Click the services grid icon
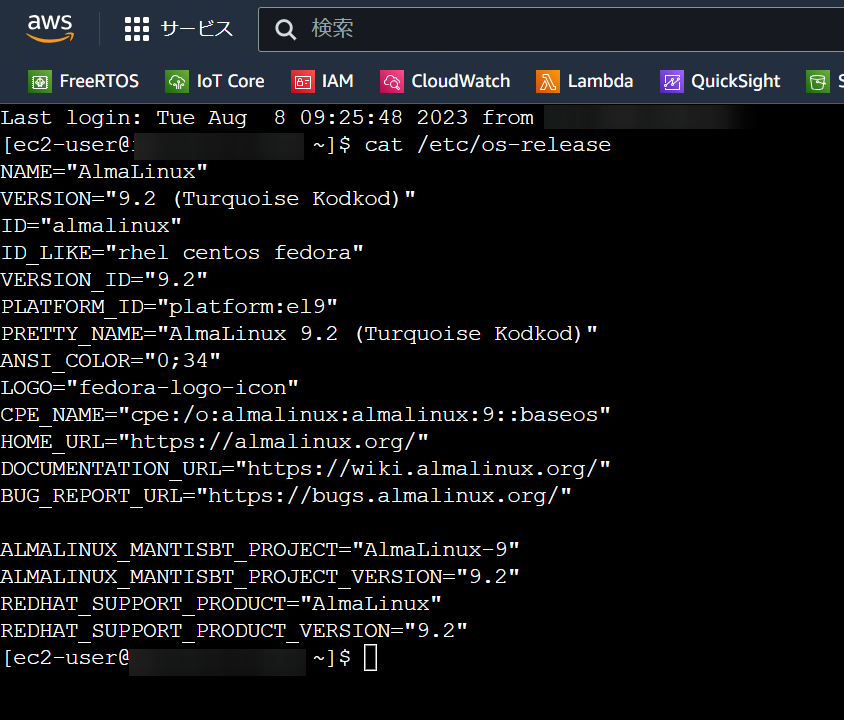This screenshot has height=720, width=844. tap(136, 28)
